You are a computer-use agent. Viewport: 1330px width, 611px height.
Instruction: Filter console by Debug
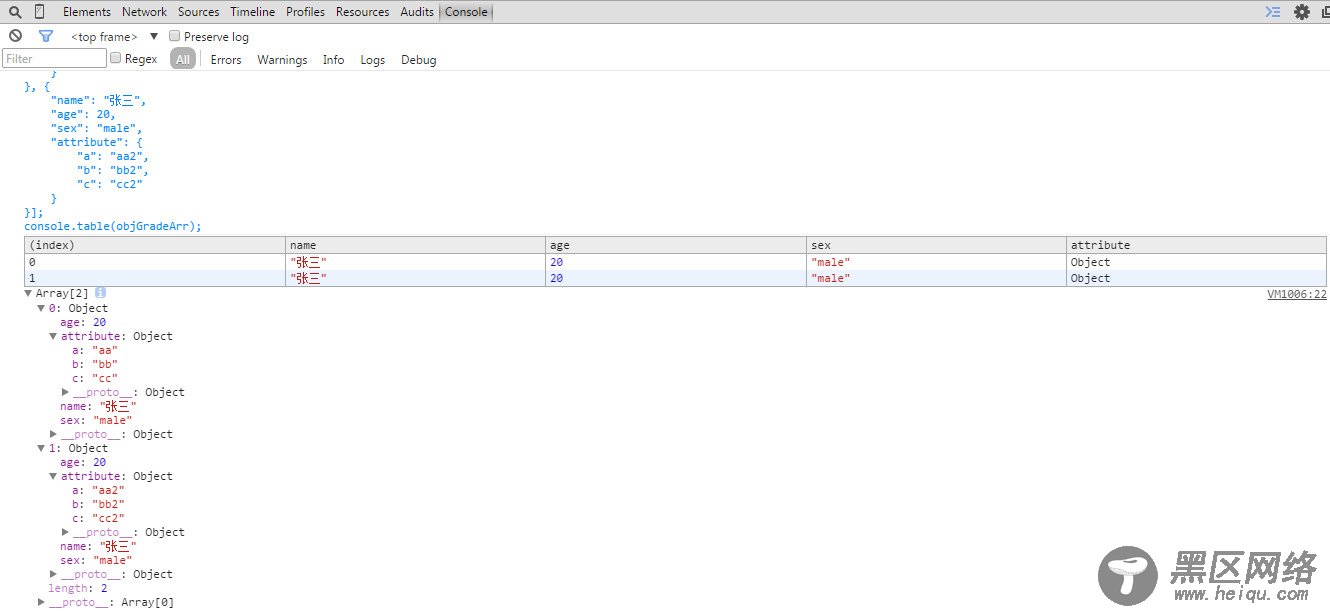pos(419,60)
